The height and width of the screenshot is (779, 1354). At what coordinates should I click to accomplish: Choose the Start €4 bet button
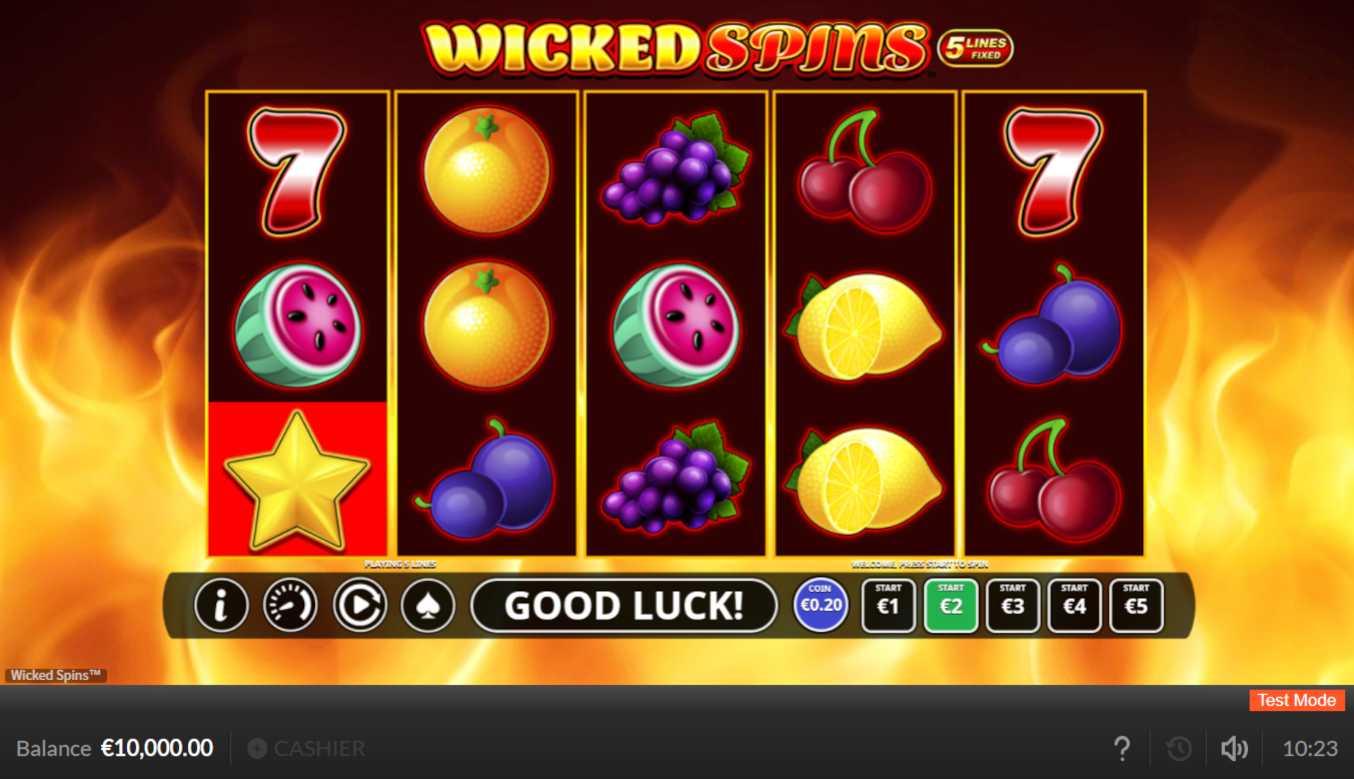tap(1074, 606)
